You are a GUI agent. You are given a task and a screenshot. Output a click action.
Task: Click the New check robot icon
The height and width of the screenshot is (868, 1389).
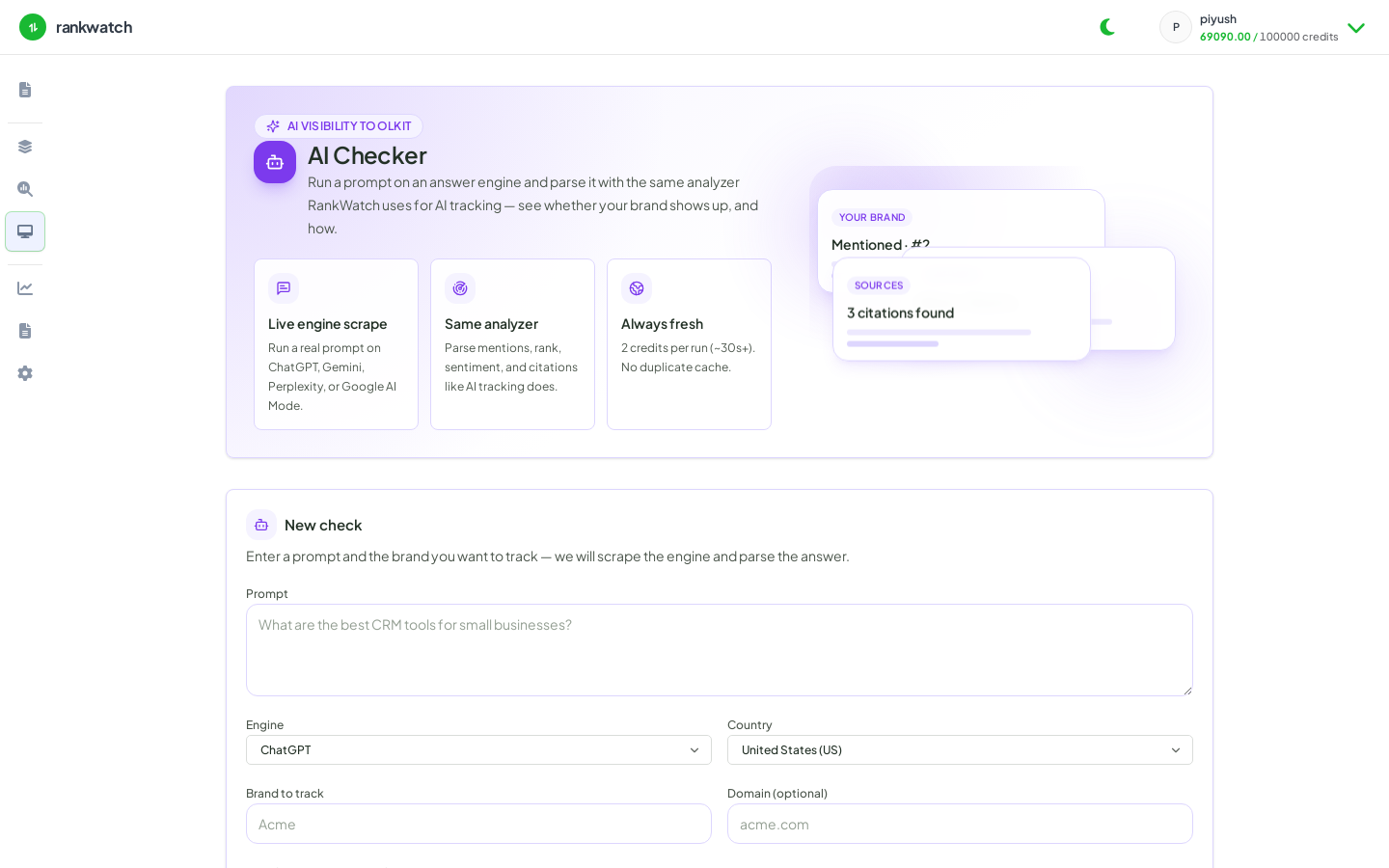pyautogui.click(x=261, y=525)
